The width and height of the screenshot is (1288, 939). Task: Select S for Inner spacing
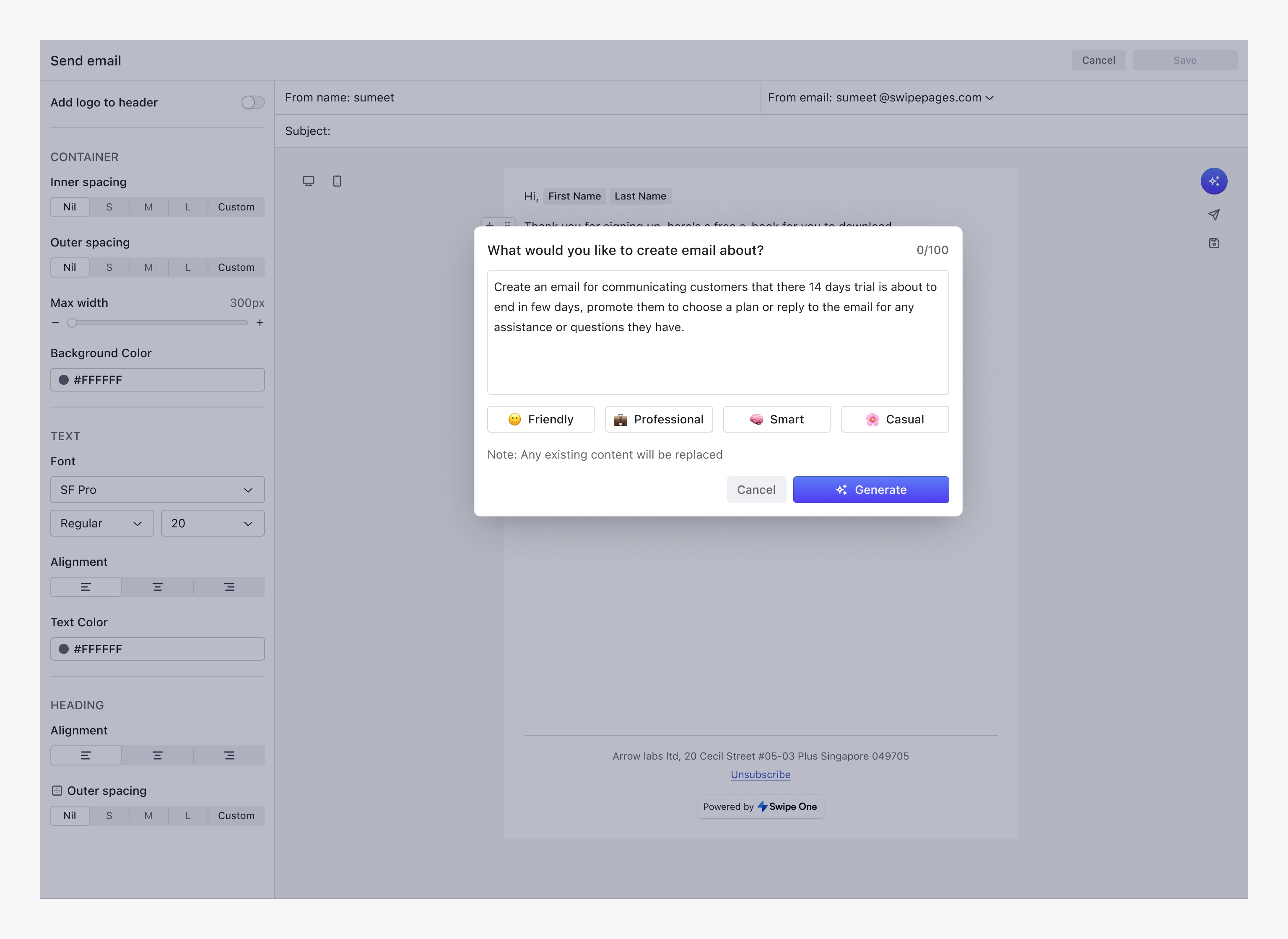[109, 207]
